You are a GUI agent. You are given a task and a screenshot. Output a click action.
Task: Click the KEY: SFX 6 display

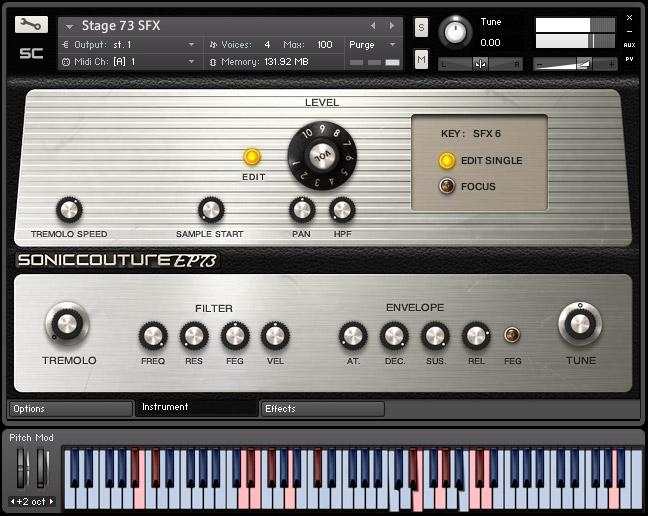[471, 133]
